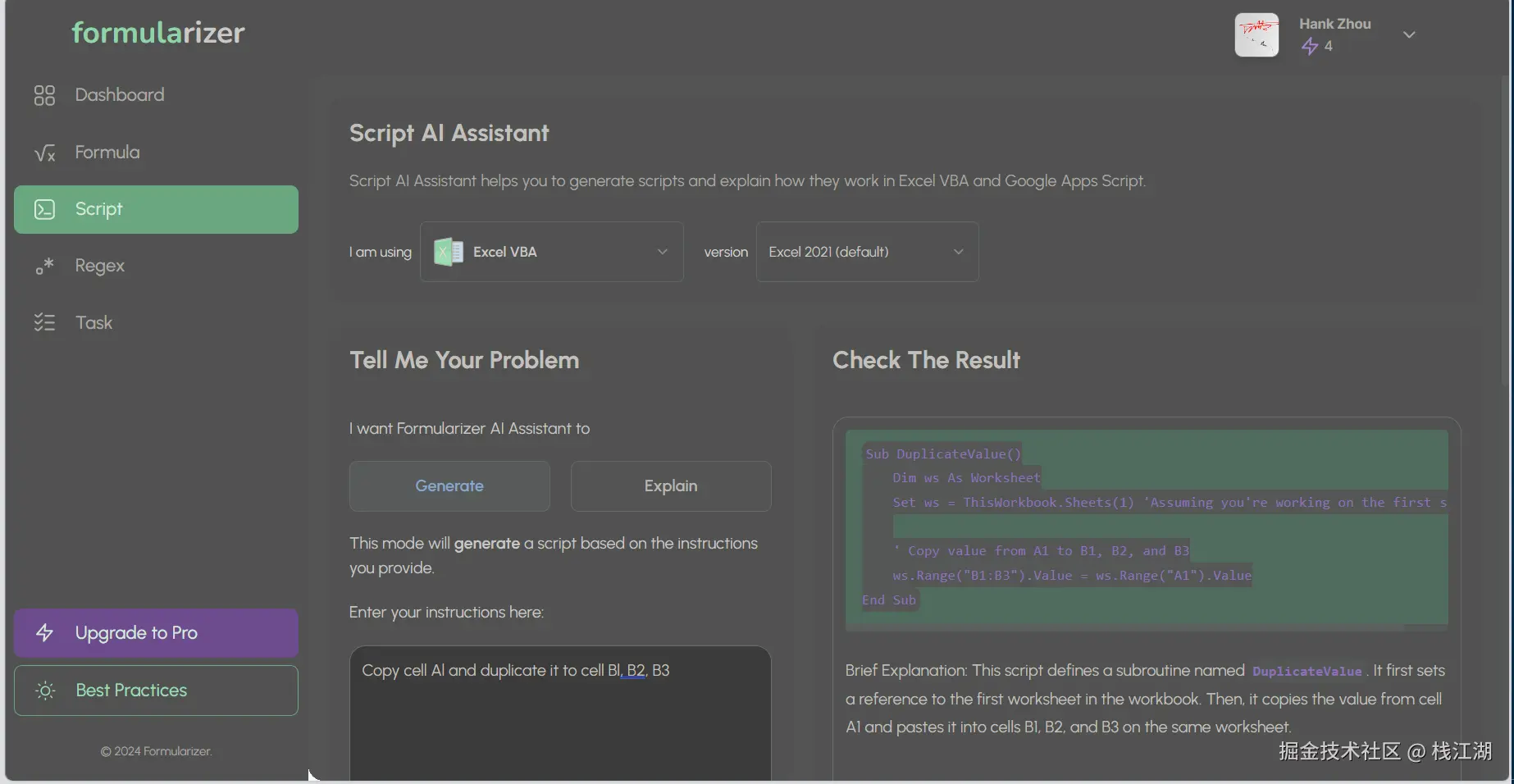
Task: Click the lightning bolt icon in Upgrade
Action: [x=44, y=633]
